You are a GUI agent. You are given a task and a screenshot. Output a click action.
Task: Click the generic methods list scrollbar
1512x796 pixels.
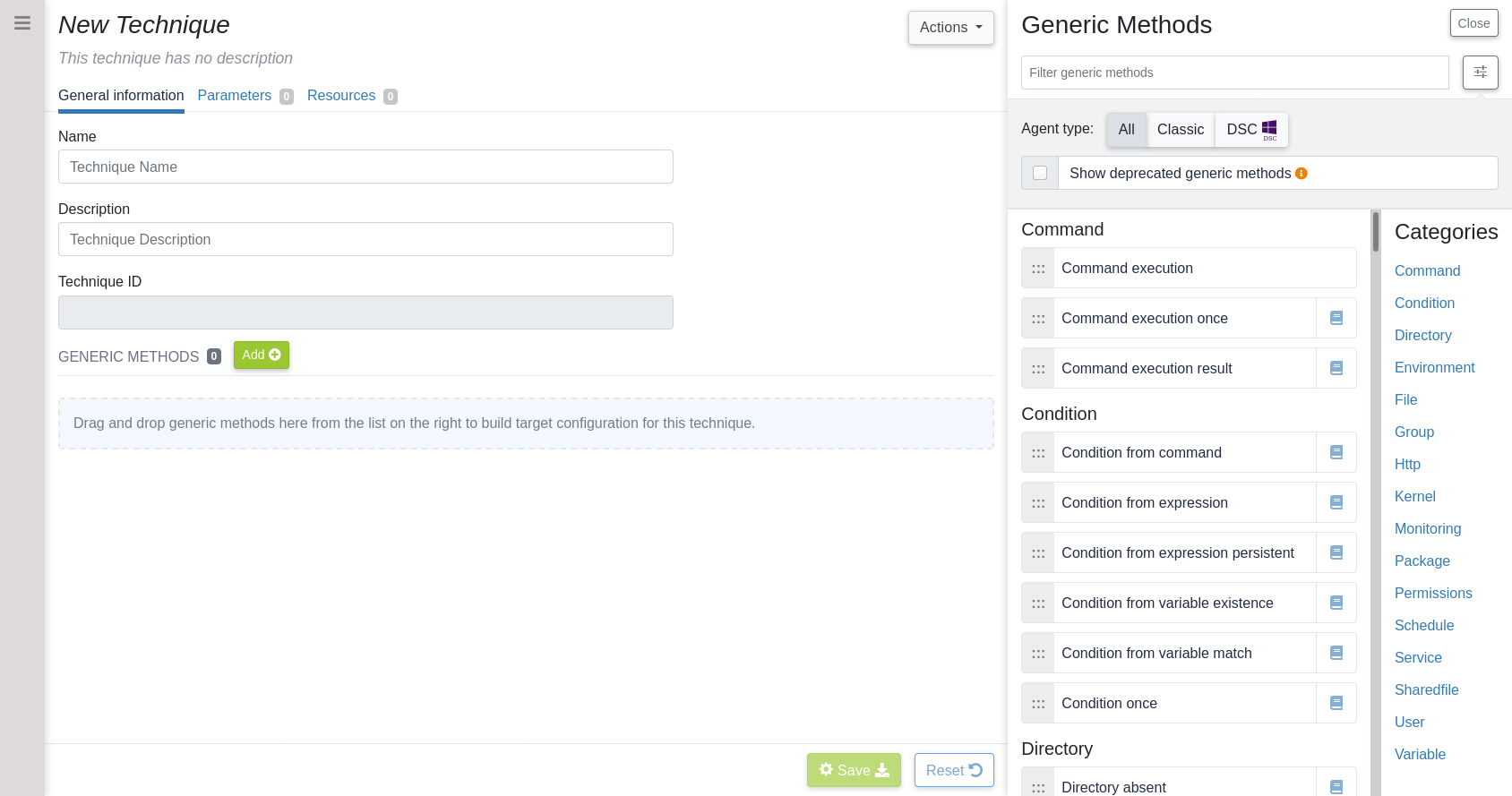1375,231
